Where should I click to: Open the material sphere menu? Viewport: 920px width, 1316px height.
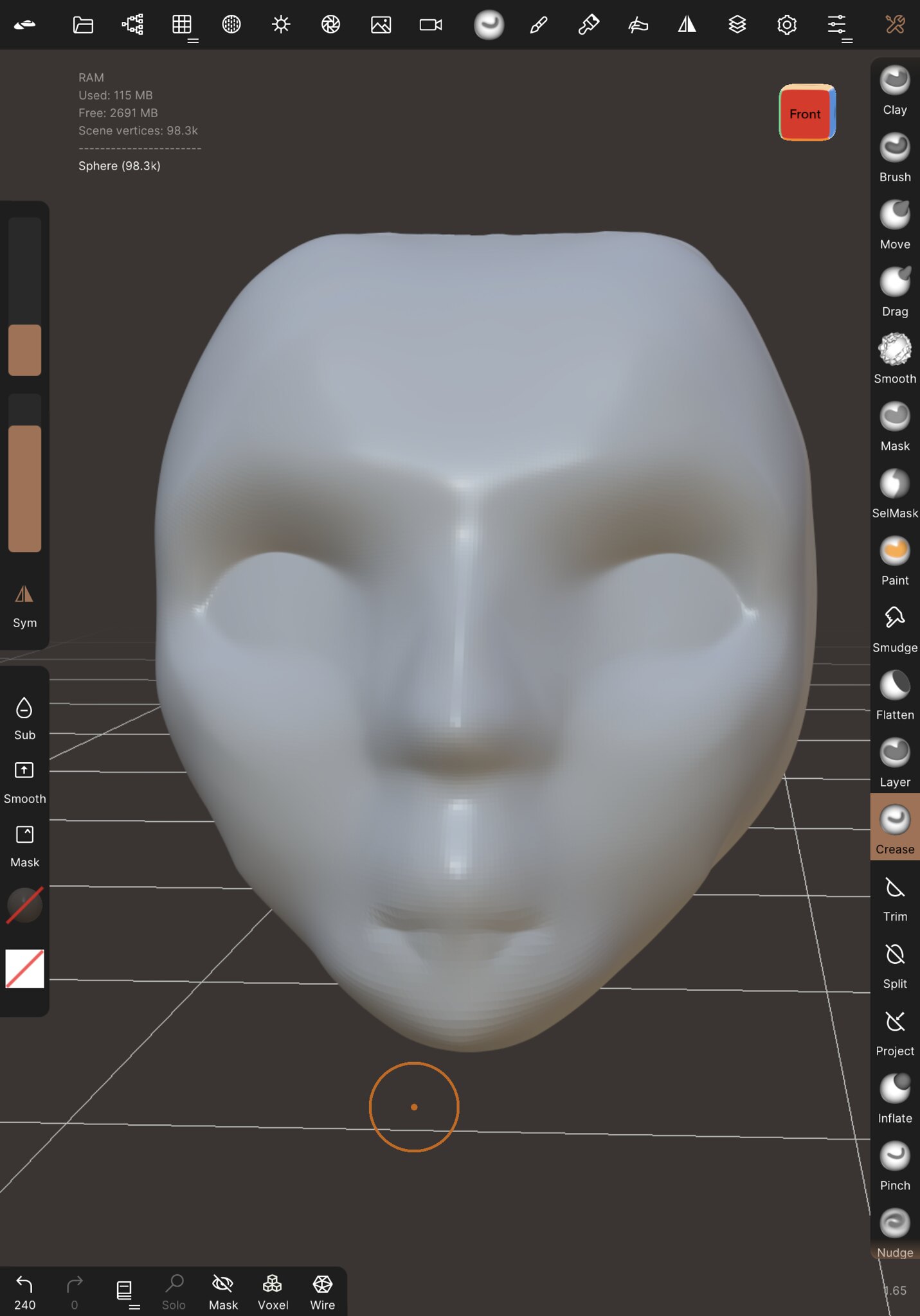click(x=231, y=25)
